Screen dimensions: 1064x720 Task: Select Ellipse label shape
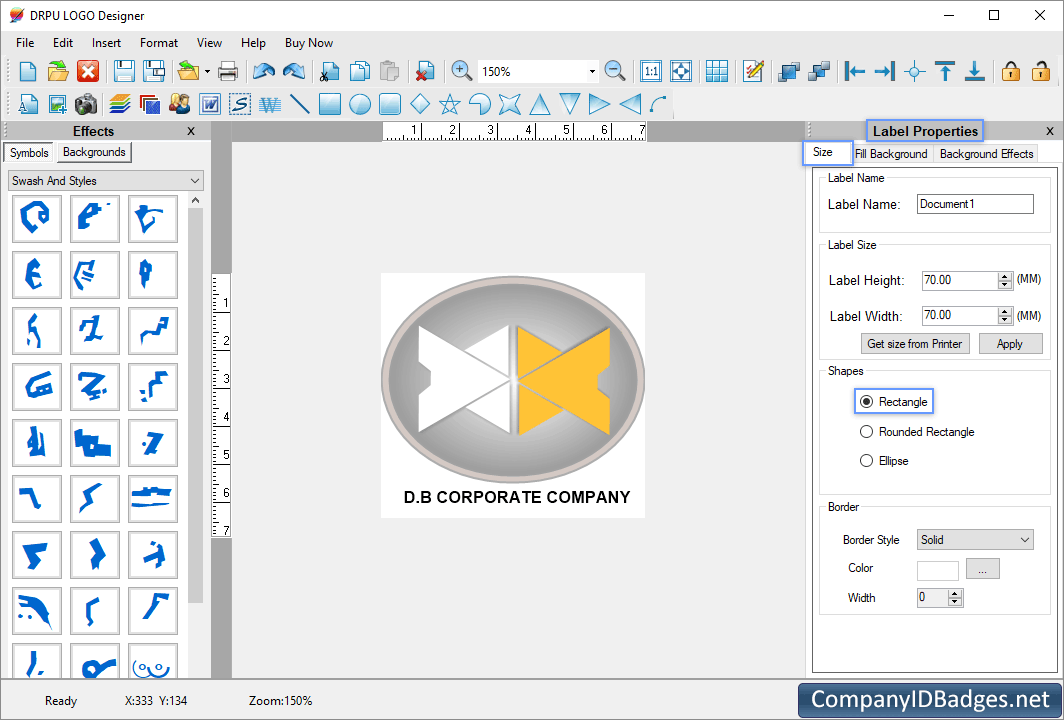click(884, 461)
